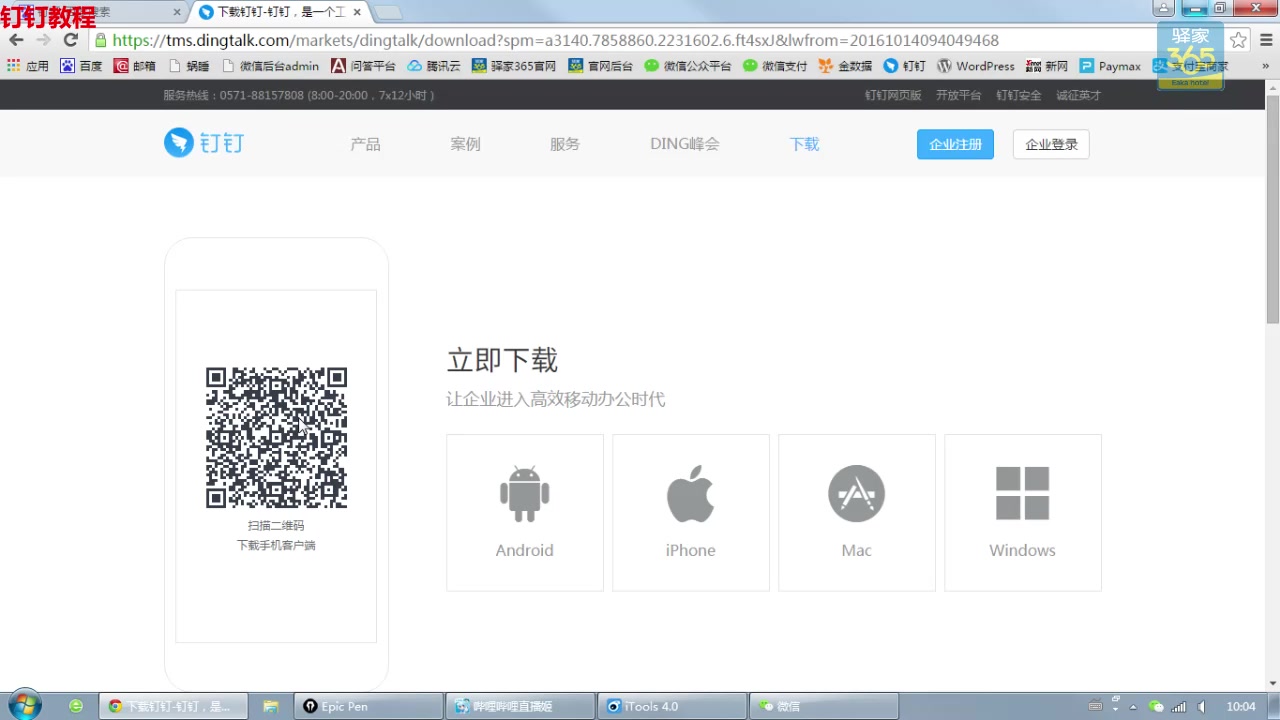
Task: Open the WordPress bookmark
Action: click(x=976, y=66)
